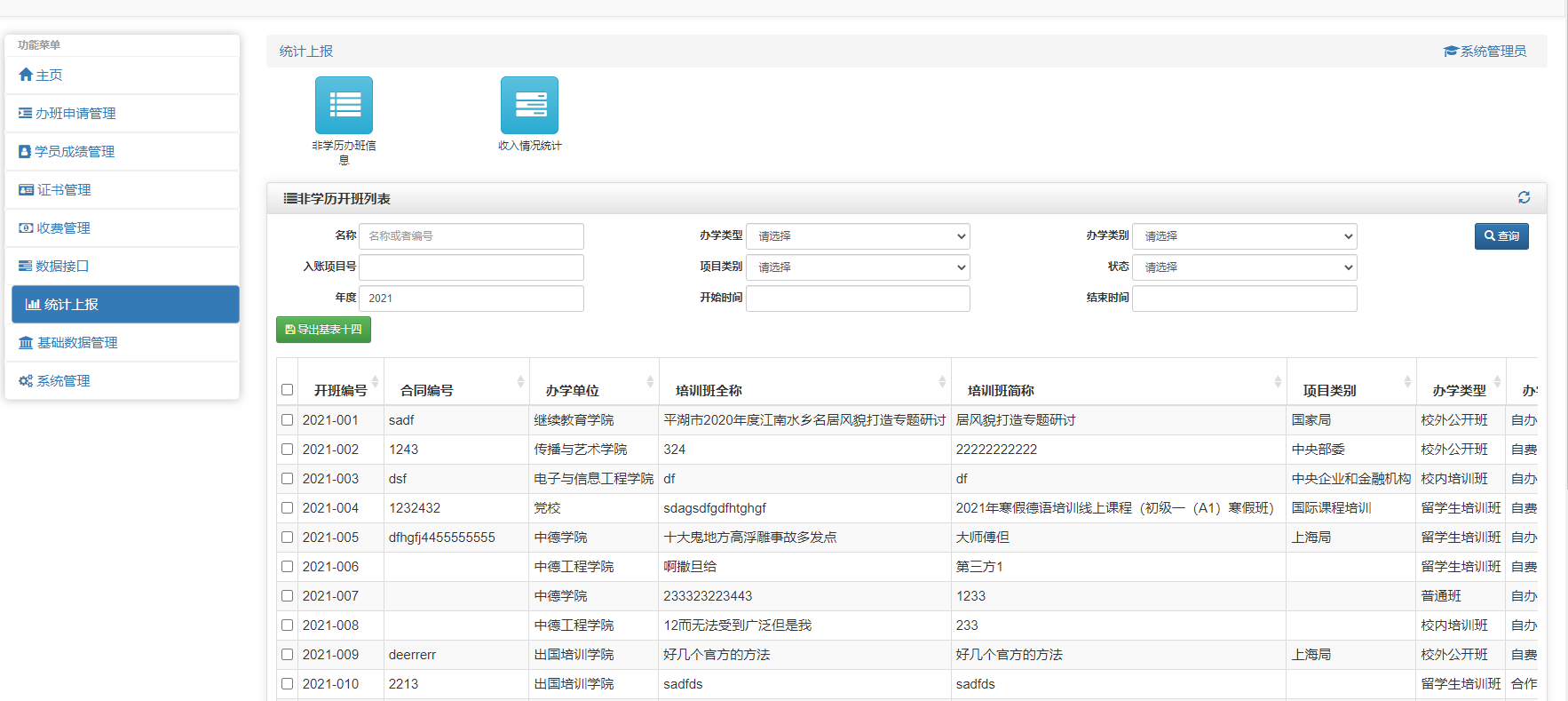
Task: Open the 非学历办班信息 list icon
Action: [x=344, y=106]
